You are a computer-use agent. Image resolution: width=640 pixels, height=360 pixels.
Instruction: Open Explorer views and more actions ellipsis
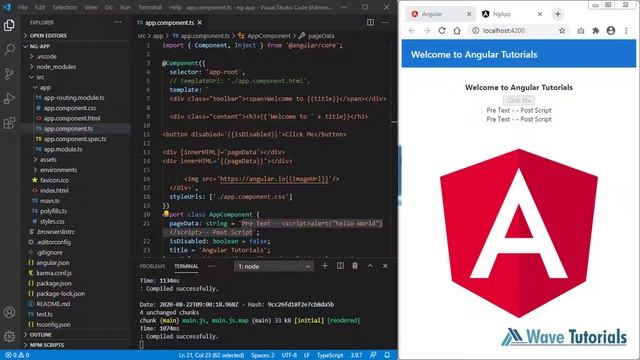[118, 22]
